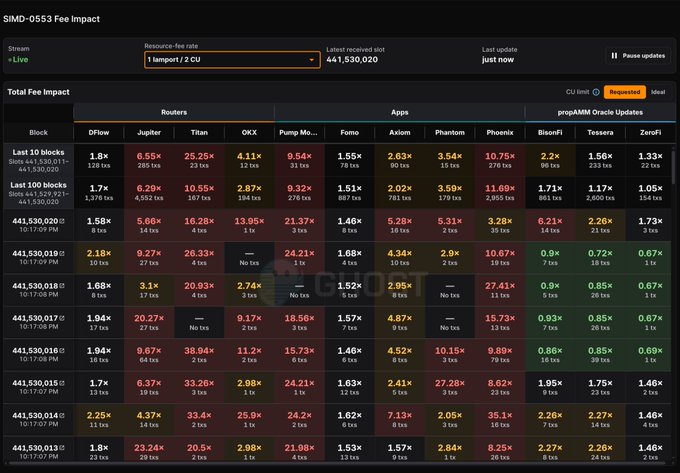Click the latest received slot value 441,530,020
The width and height of the screenshot is (680, 473).
pyautogui.click(x=352, y=60)
